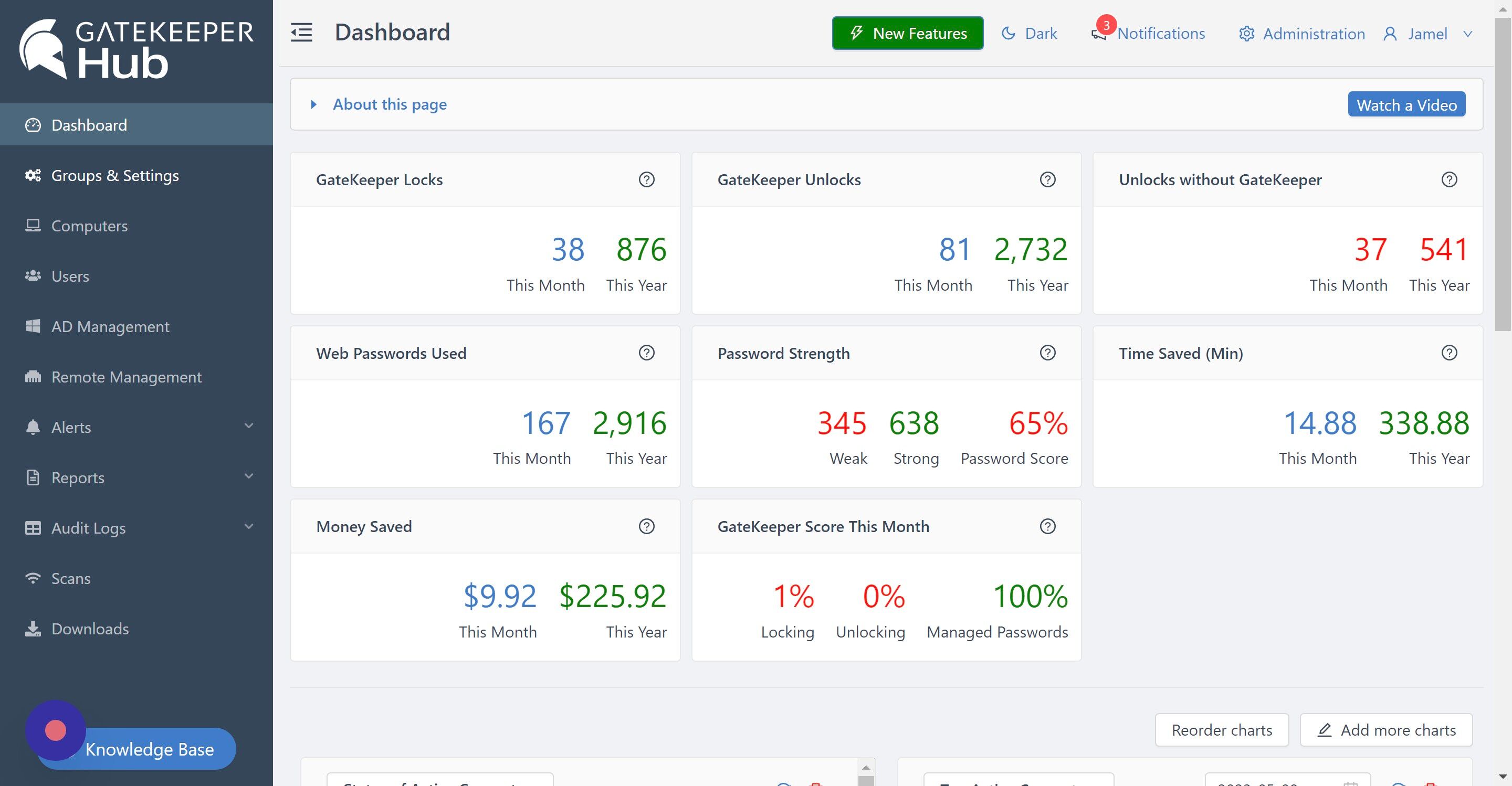
Task: Click scrollbar down arrow at page bottom
Action: click(1504, 777)
